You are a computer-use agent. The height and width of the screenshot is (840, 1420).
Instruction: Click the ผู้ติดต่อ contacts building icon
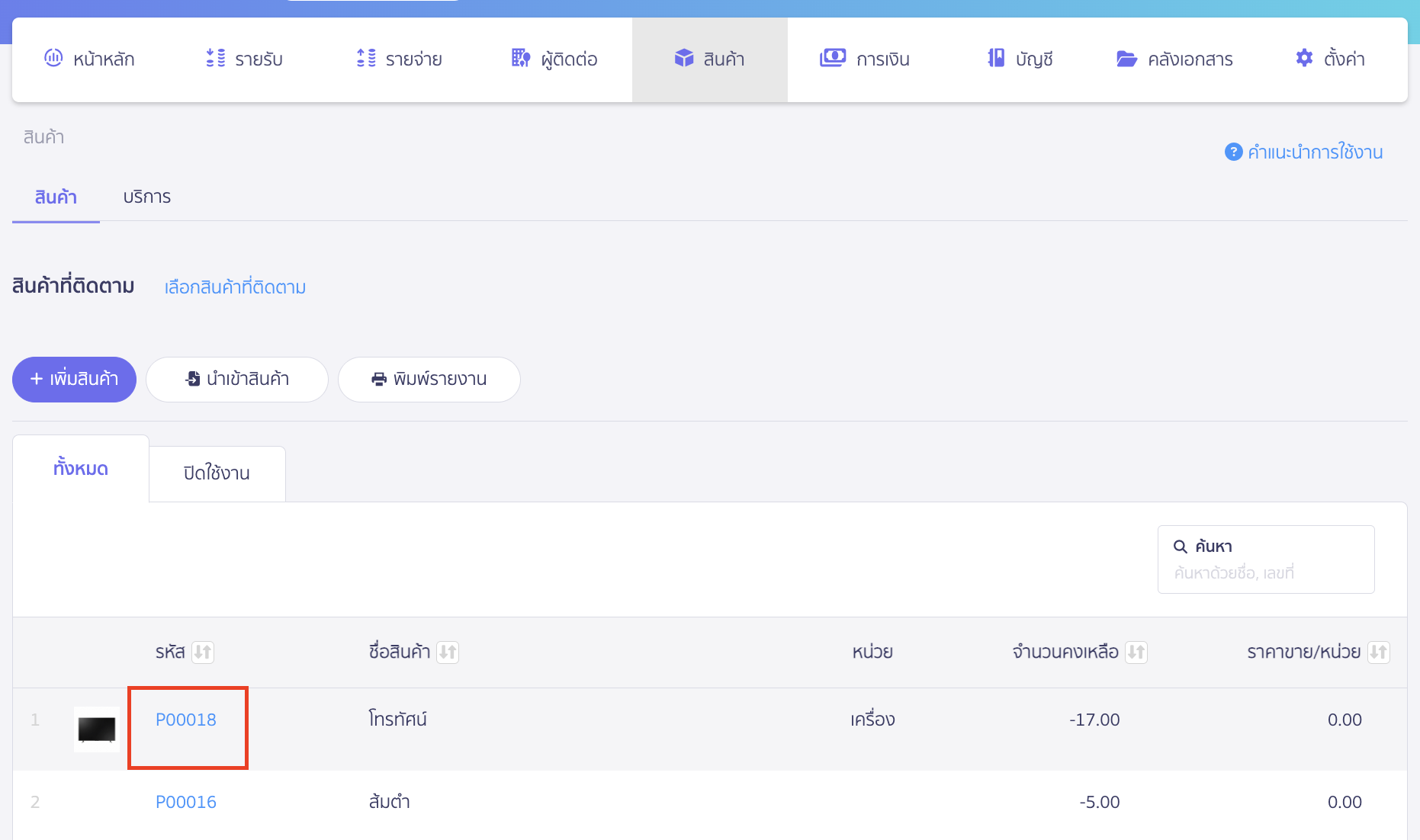[521, 58]
